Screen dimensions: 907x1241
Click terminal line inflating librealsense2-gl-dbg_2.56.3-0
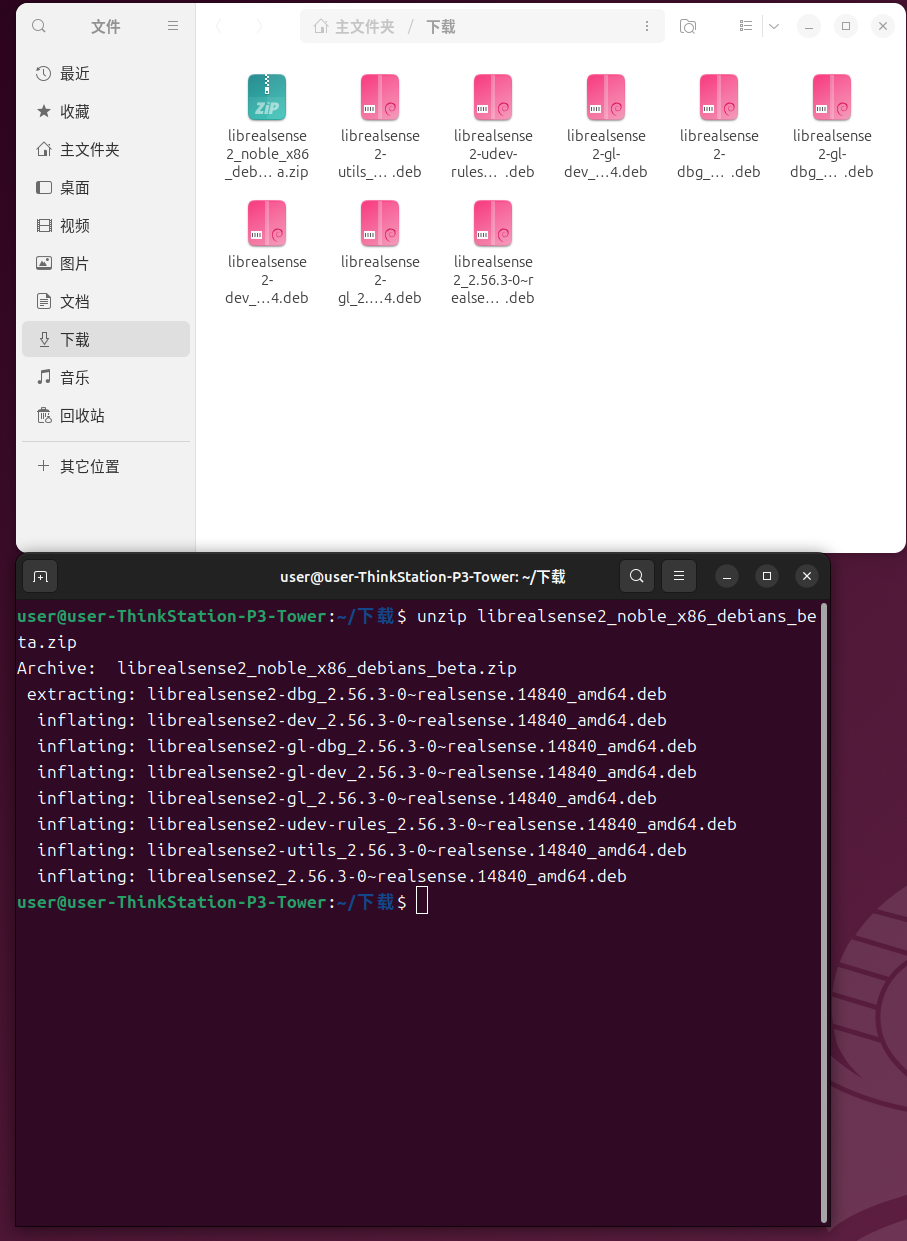coord(367,746)
